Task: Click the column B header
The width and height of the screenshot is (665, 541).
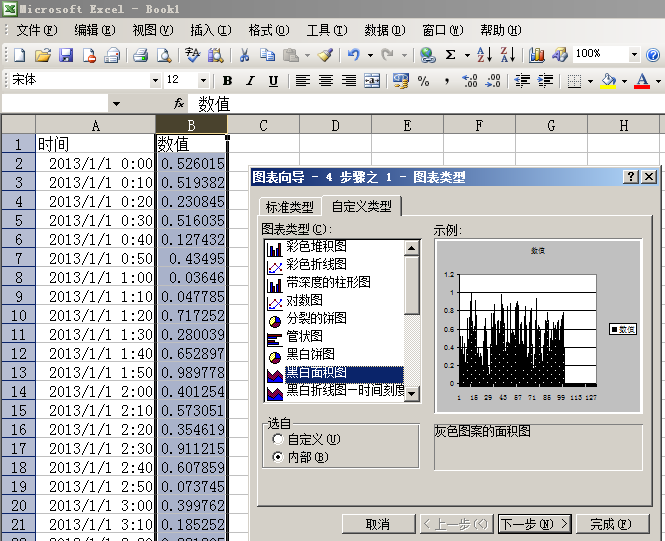Action: coord(191,125)
